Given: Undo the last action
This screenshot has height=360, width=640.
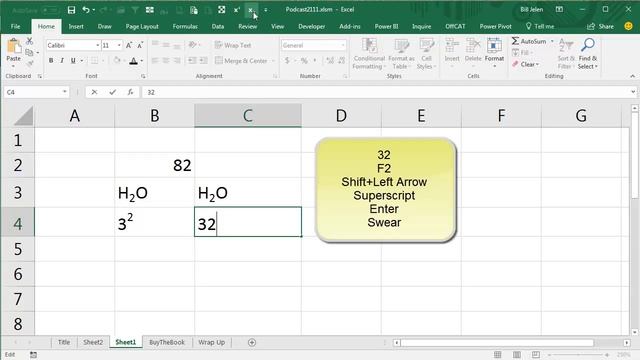Looking at the screenshot, I should 86,10.
